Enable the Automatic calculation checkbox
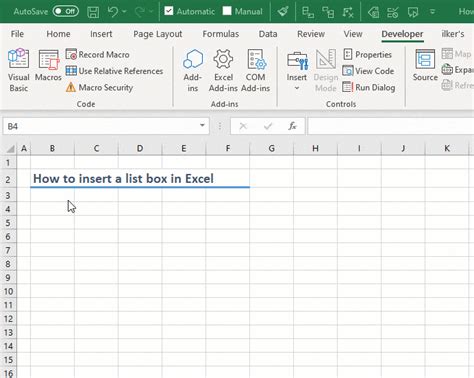 (169, 11)
